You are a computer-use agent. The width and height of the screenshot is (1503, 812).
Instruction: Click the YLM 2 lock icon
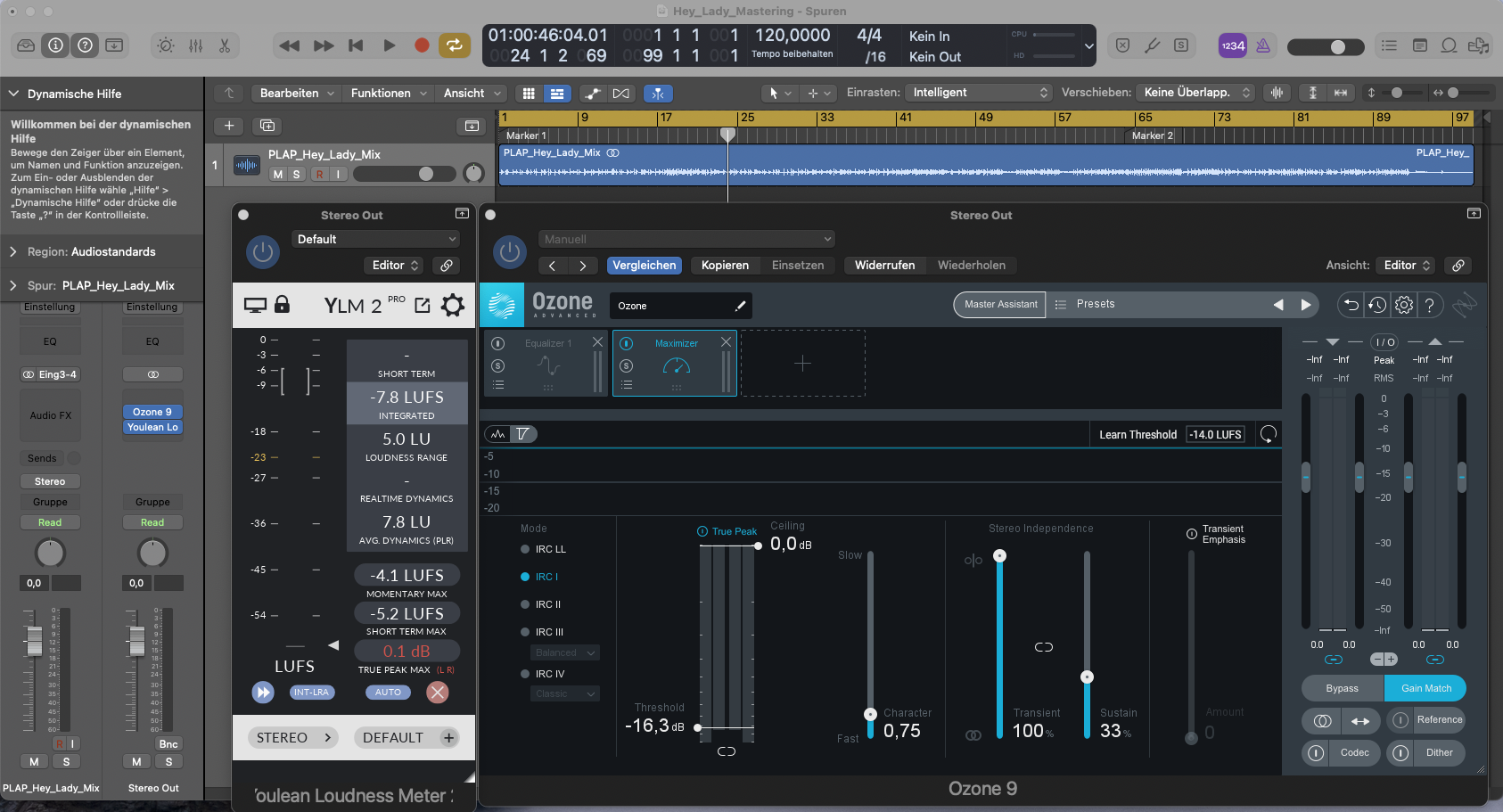pos(282,305)
